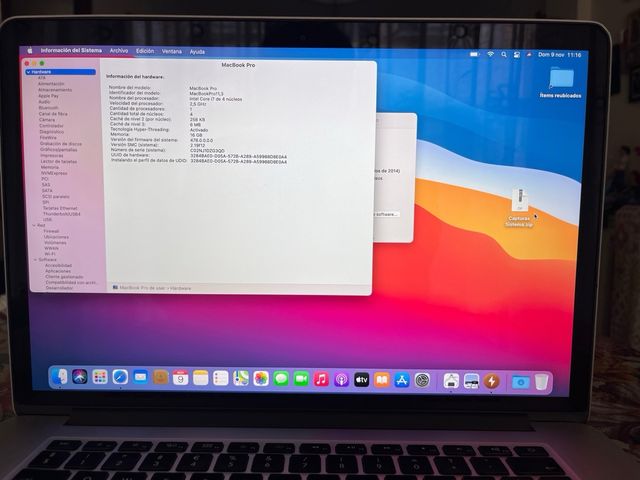640x480 pixels.
Task: Select Accesibilidad under Software
Action: click(x=58, y=265)
